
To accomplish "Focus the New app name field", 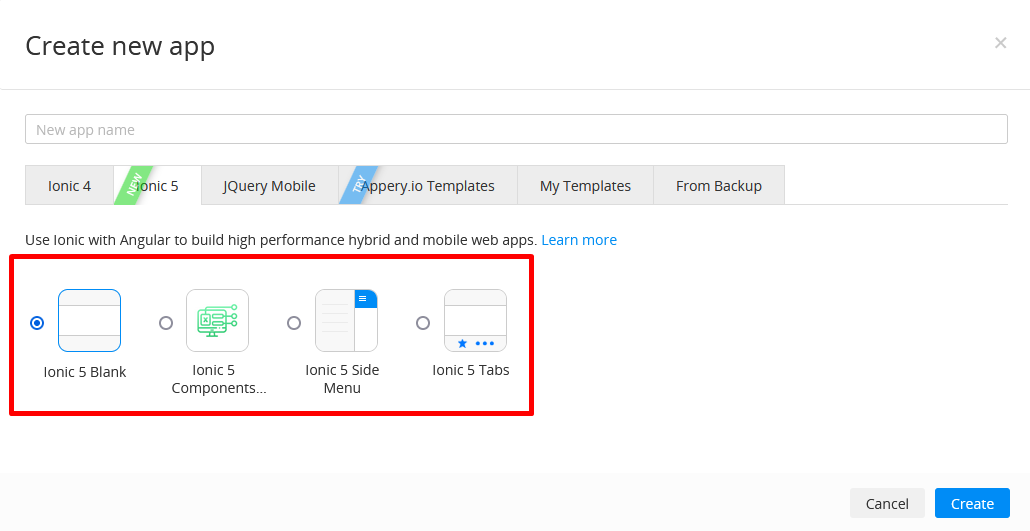I will pos(516,129).
